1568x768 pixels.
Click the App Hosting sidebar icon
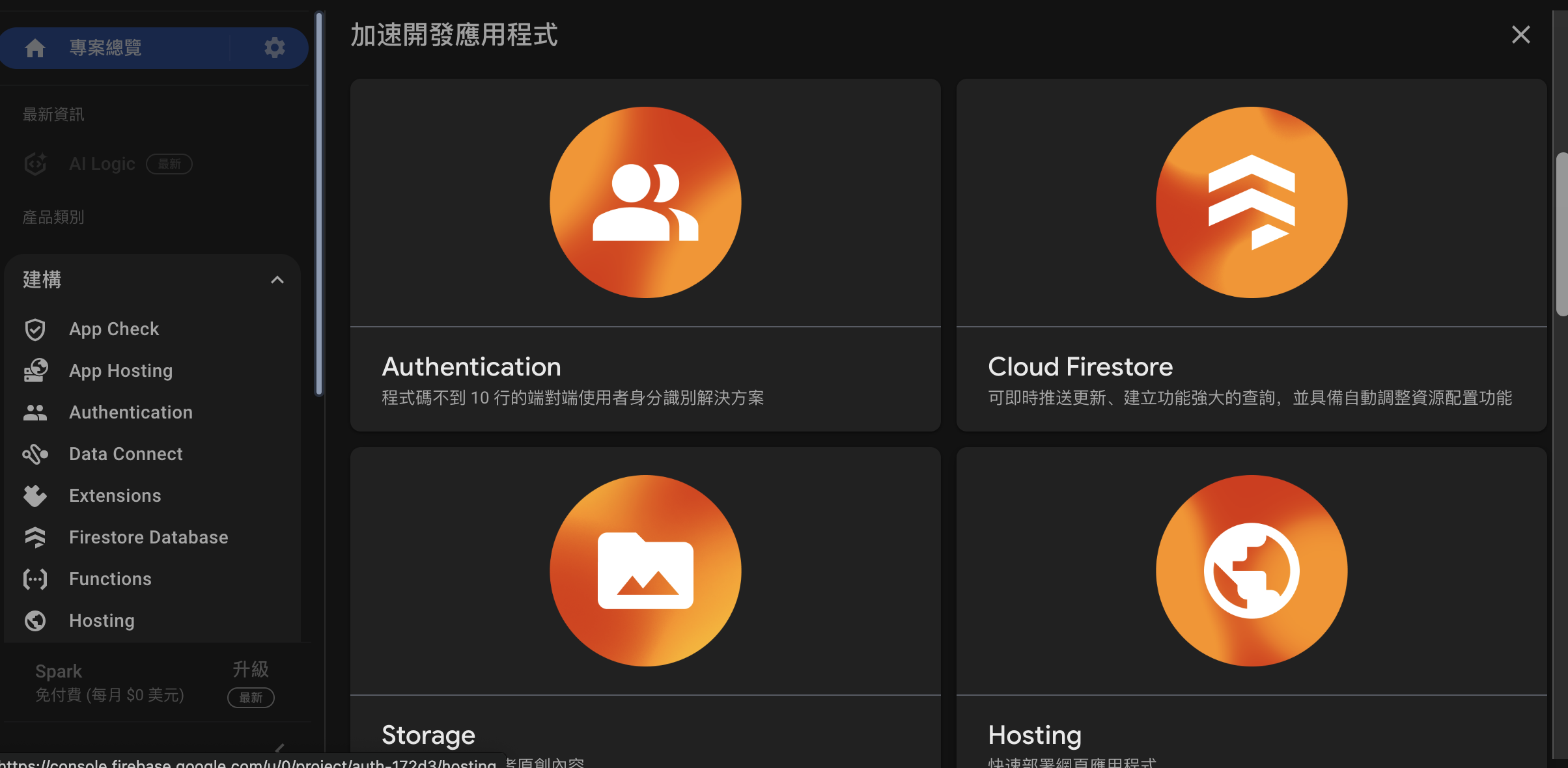pos(35,371)
